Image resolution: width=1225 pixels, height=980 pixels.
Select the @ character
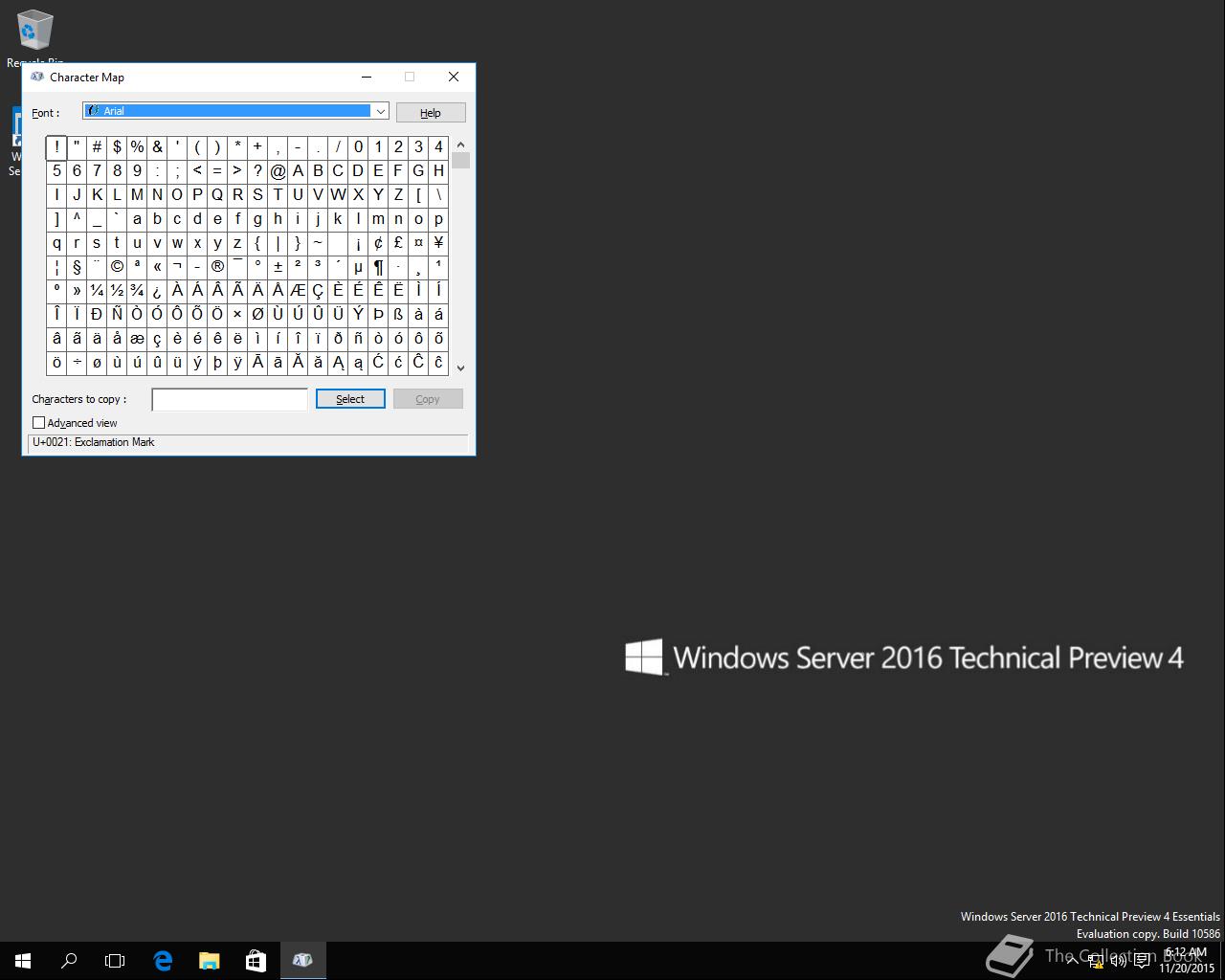[x=278, y=170]
